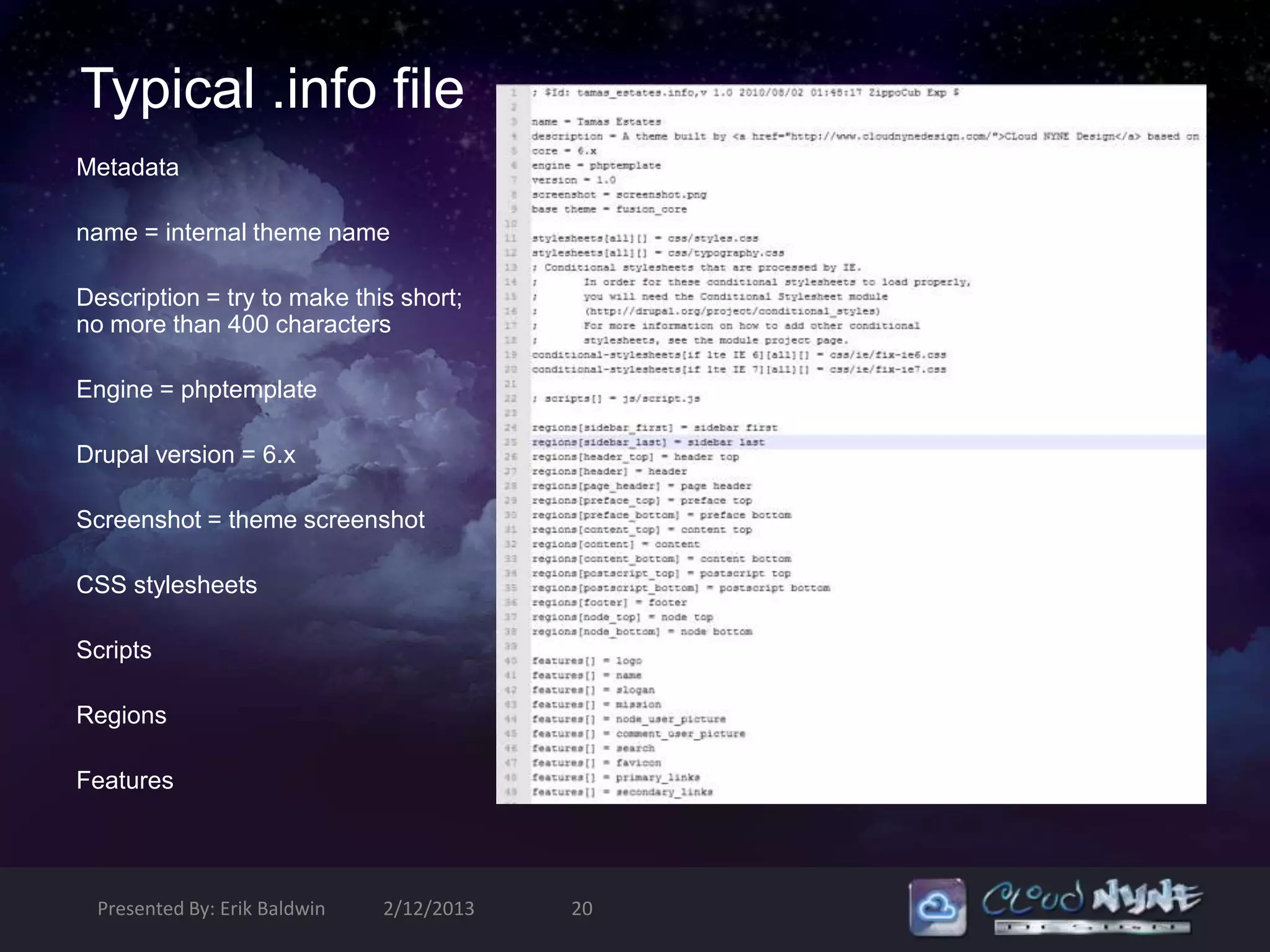Viewport: 1270px width, 952px height.
Task: Click 'name = internal theme name' text
Action: pyautogui.click(x=233, y=232)
